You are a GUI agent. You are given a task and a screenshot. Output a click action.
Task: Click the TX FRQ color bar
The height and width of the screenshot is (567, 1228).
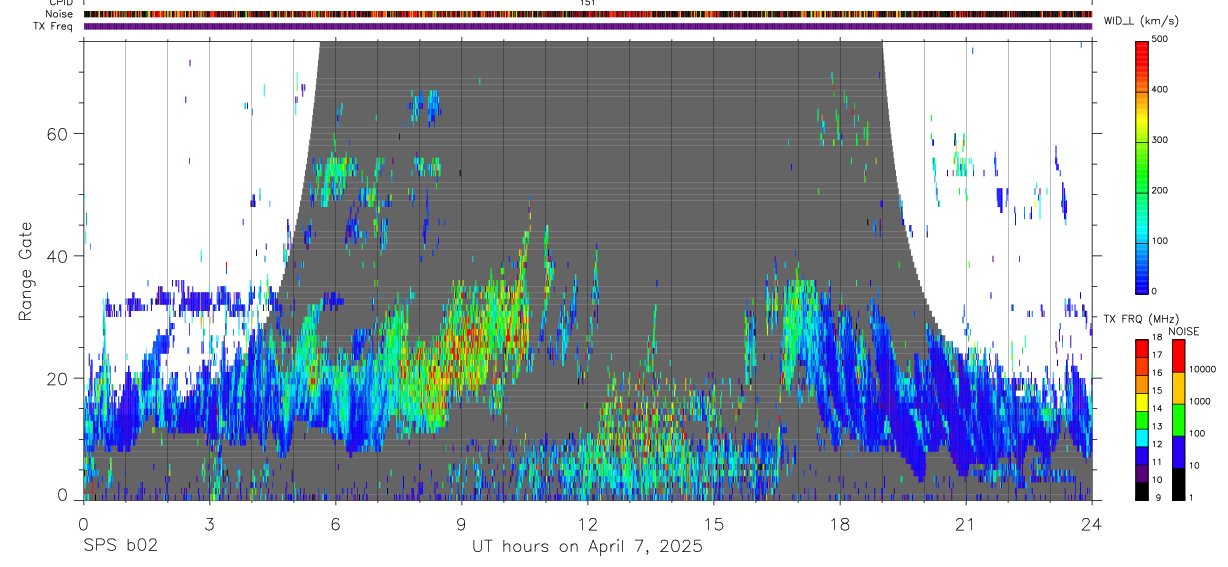(x=1142, y=419)
